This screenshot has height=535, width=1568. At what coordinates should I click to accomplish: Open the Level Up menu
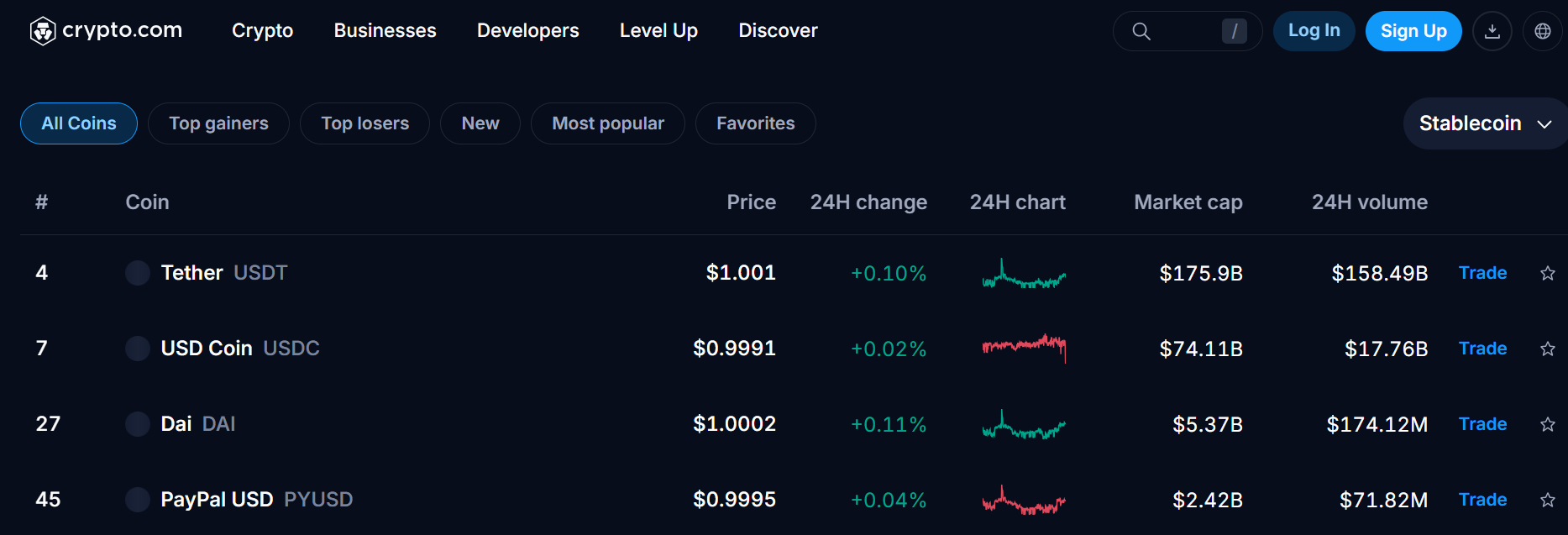coord(658,30)
